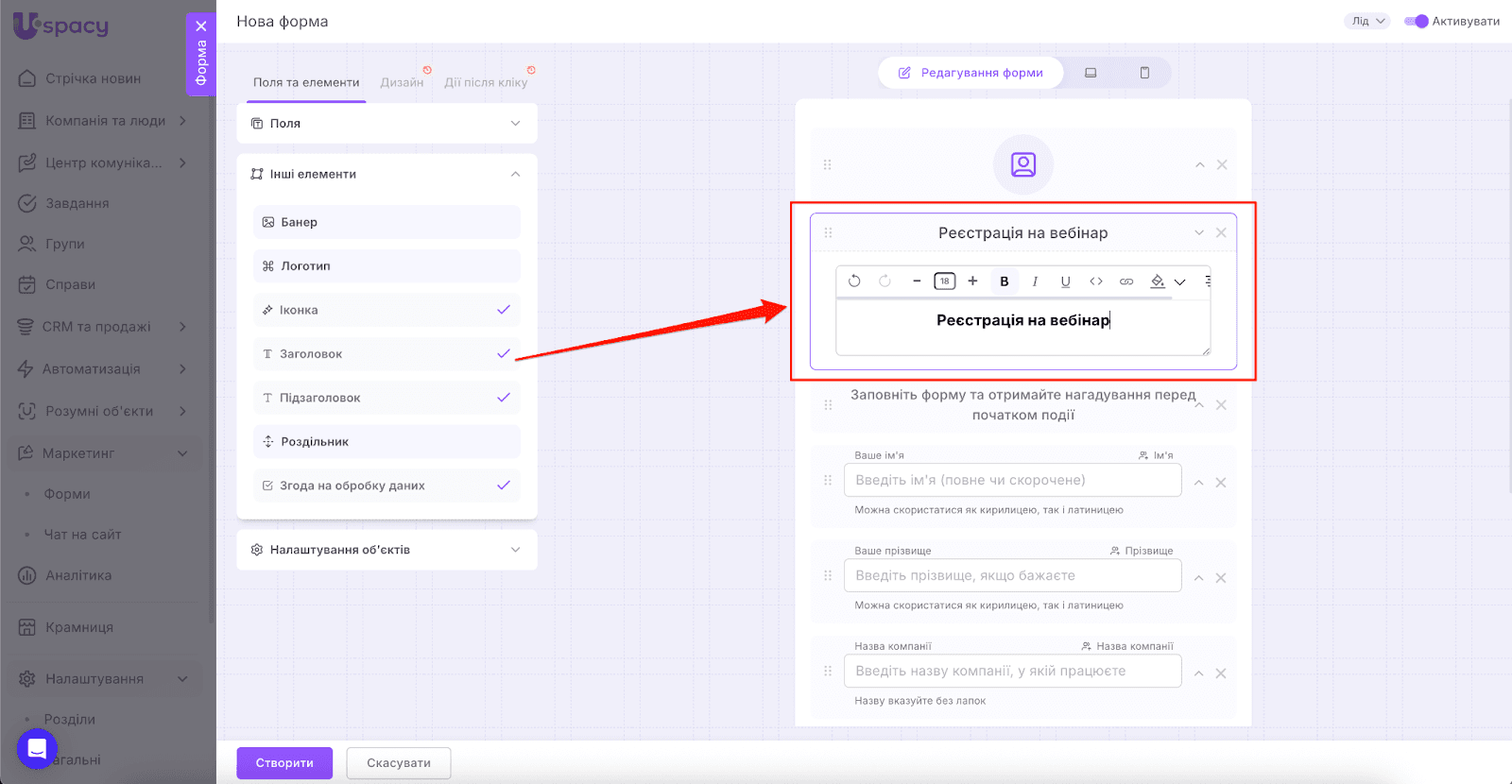
Task: Click the Ваше ім'я input field
Action: (1013, 480)
